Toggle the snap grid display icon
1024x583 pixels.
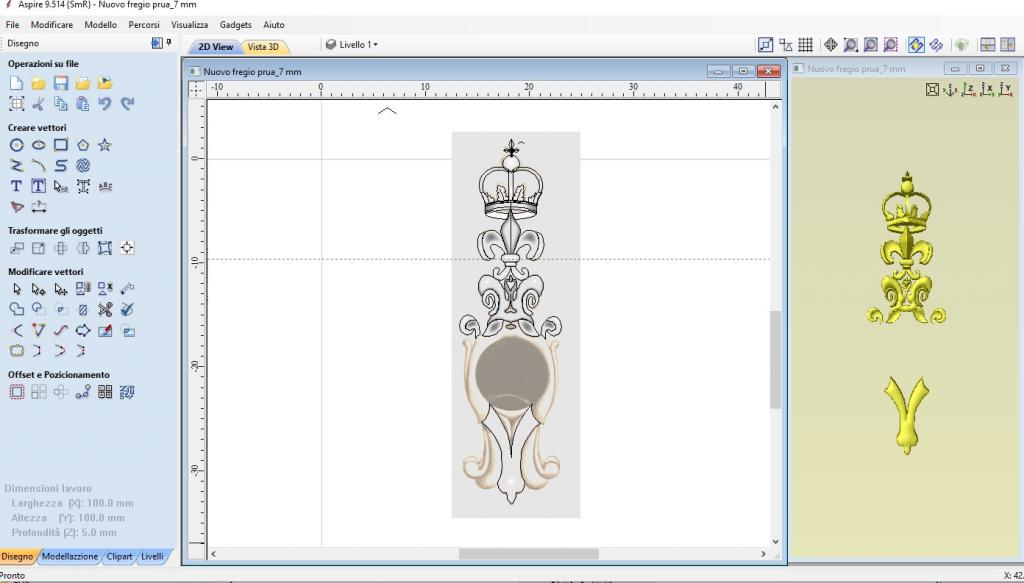(805, 45)
